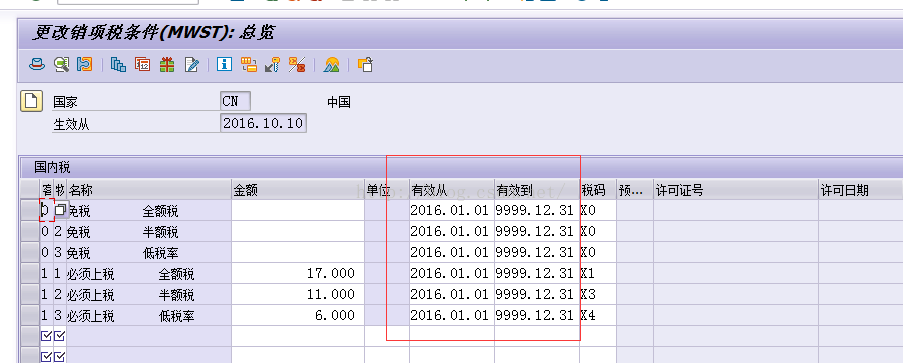This screenshot has width=903, height=363.
Task: Select row button for 免税 半额税
Action: point(29,232)
